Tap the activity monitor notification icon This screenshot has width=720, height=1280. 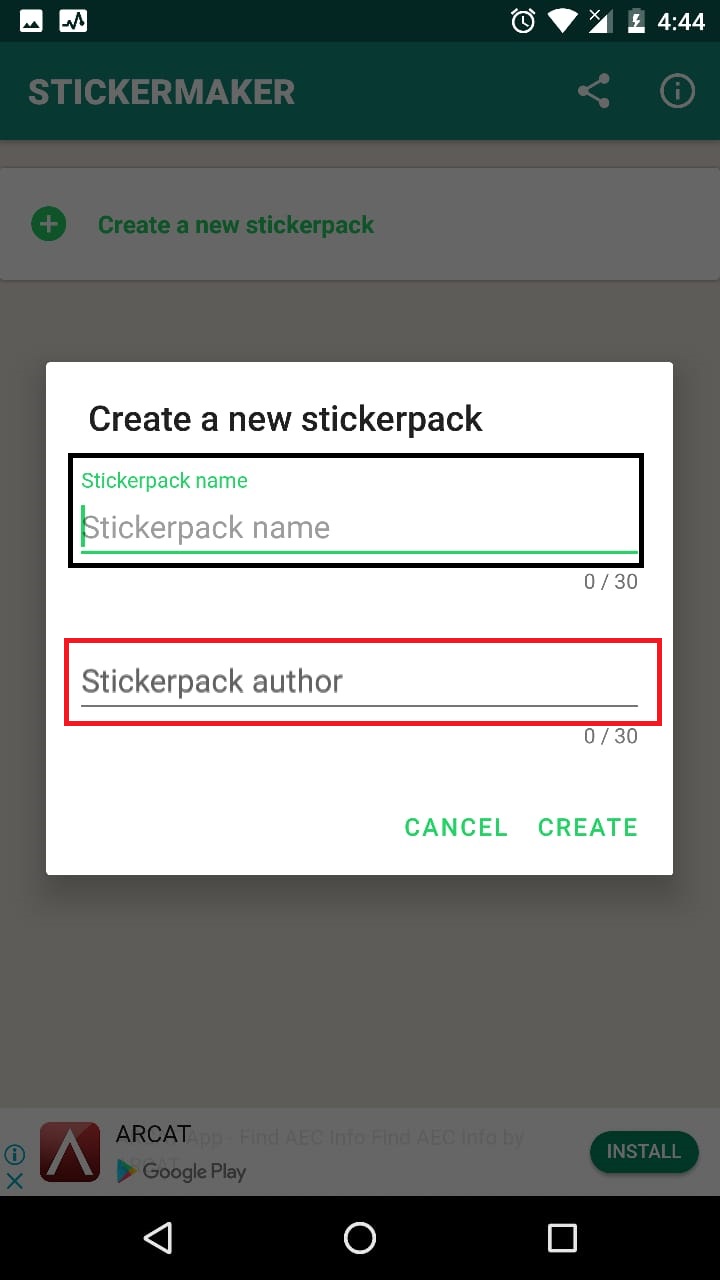tap(73, 21)
